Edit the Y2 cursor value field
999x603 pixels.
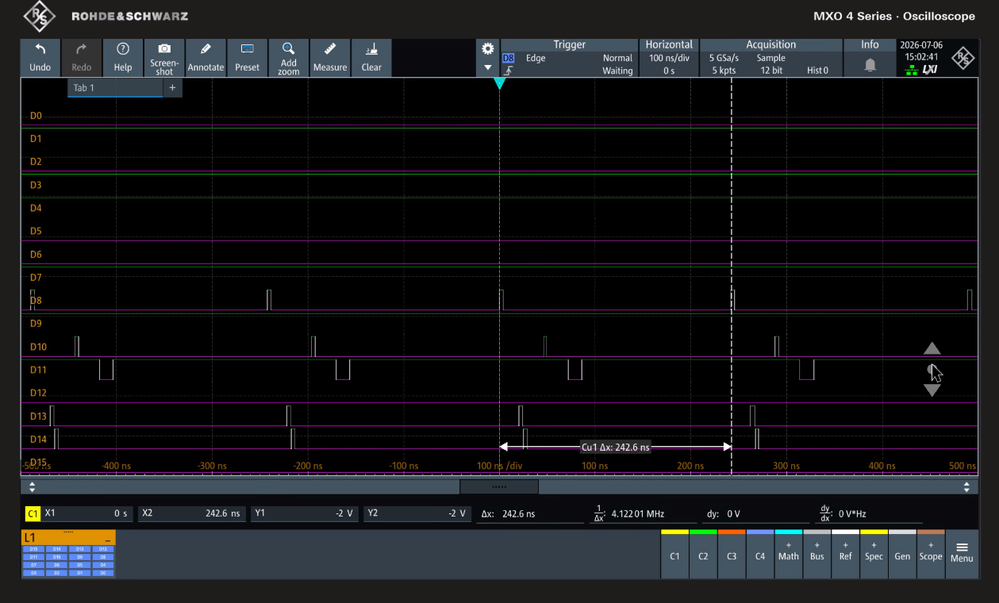417,514
